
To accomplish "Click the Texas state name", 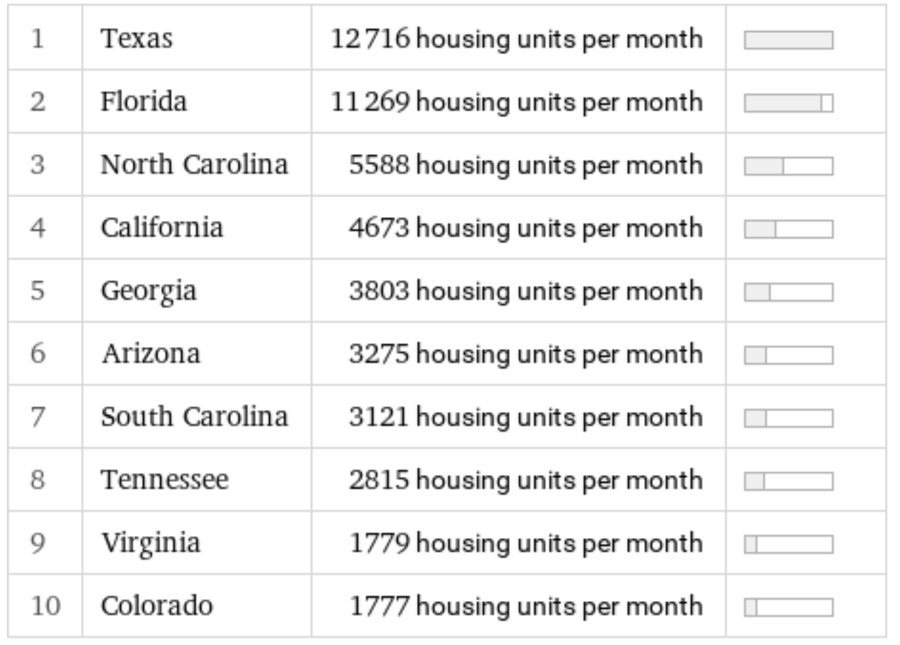I will tap(137, 39).
